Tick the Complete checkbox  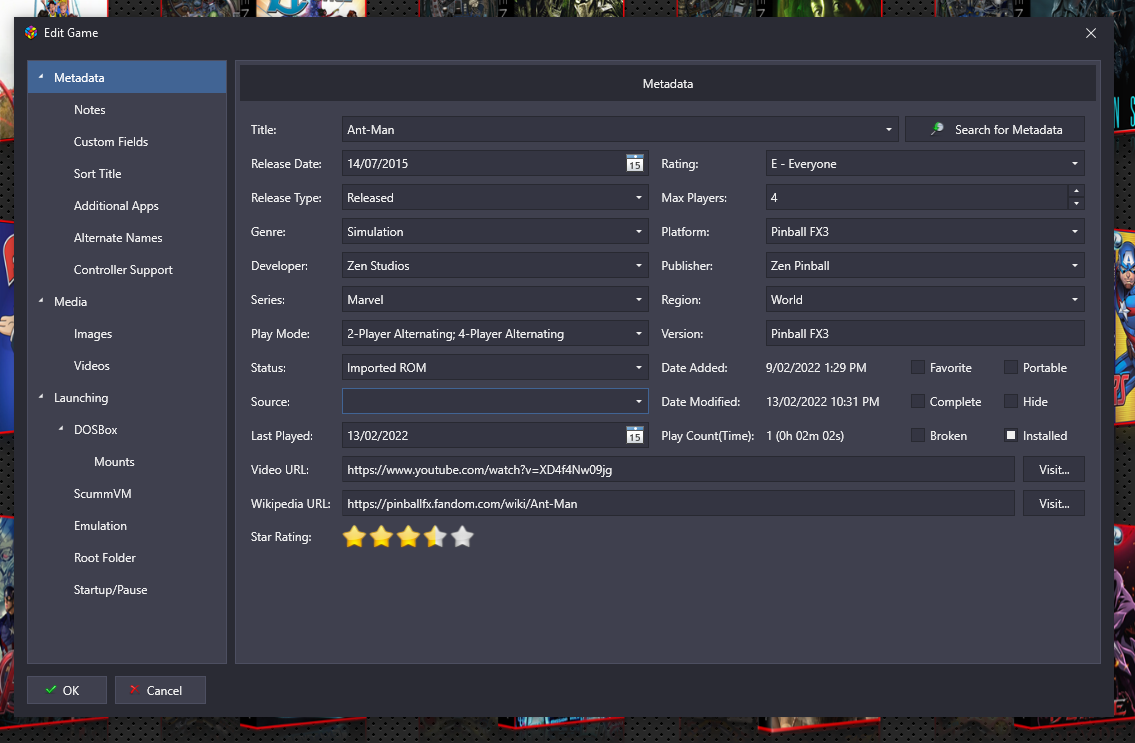[918, 401]
